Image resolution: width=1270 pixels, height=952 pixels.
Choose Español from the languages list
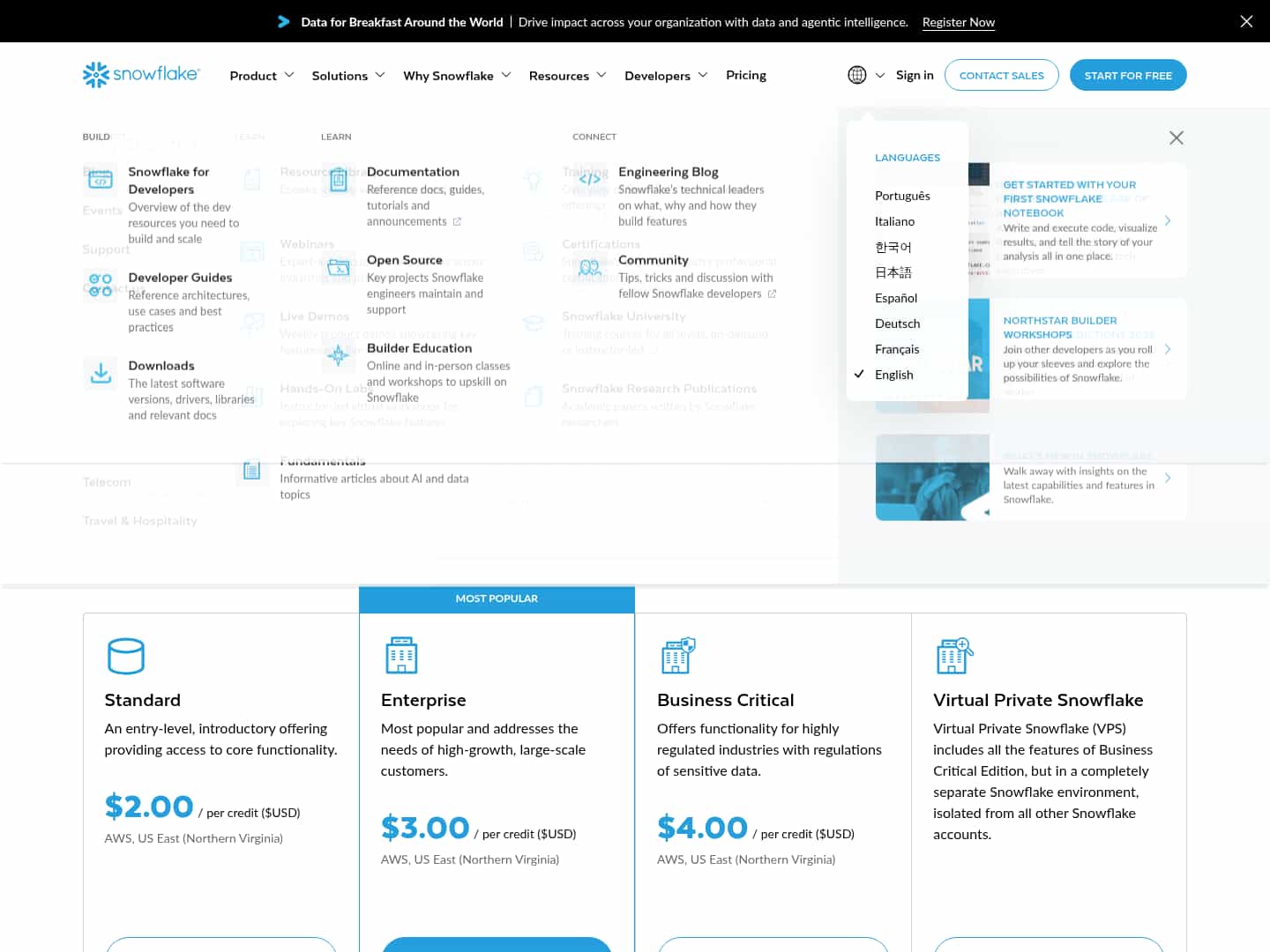point(895,298)
